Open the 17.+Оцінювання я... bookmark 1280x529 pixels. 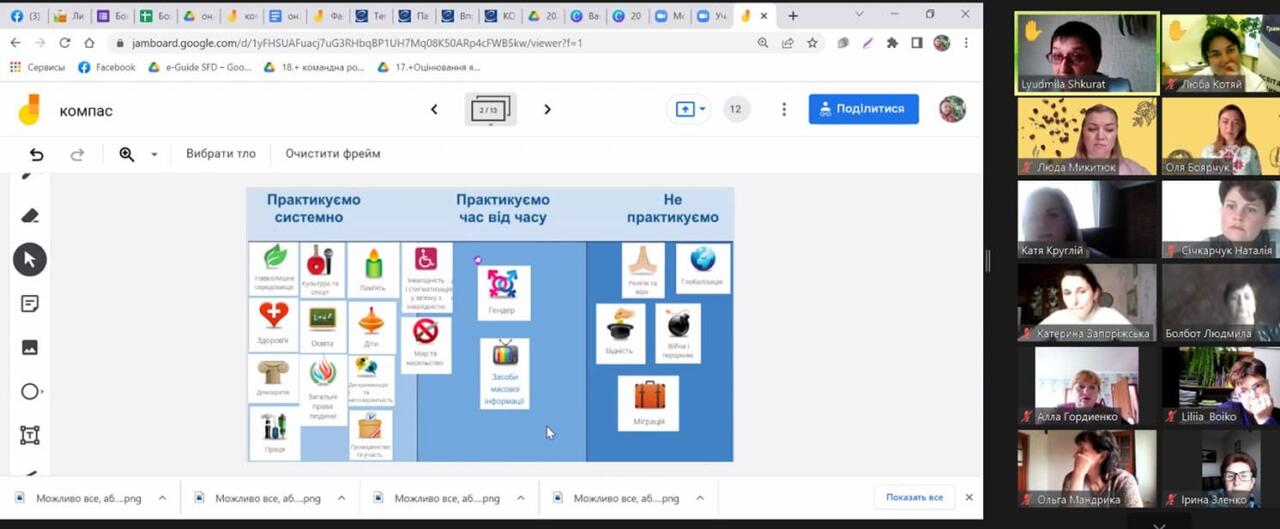pyautogui.click(x=428, y=67)
